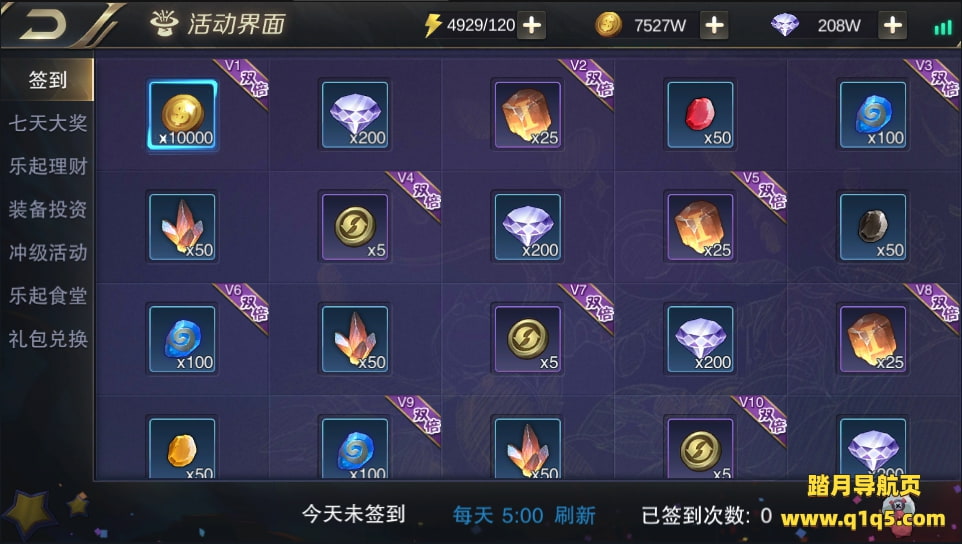Tap the V7 refresh token x5 reward

pos(527,339)
